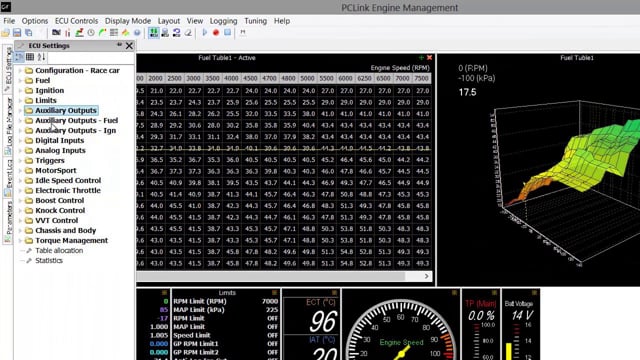640x360 pixels.
Task: Switch ECU Settings to grid view icon
Action: point(30,57)
